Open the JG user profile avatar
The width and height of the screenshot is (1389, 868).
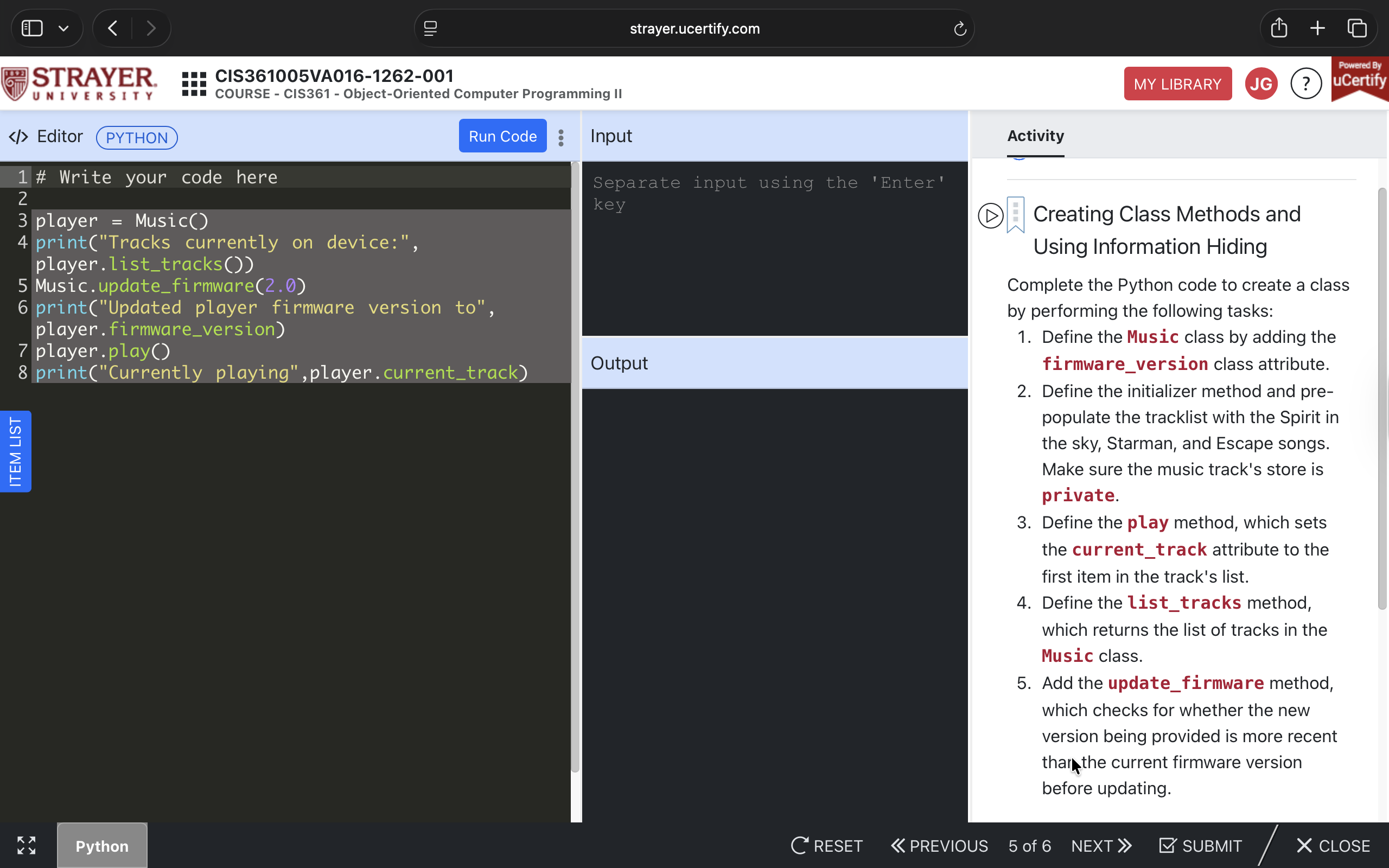coord(1261,84)
